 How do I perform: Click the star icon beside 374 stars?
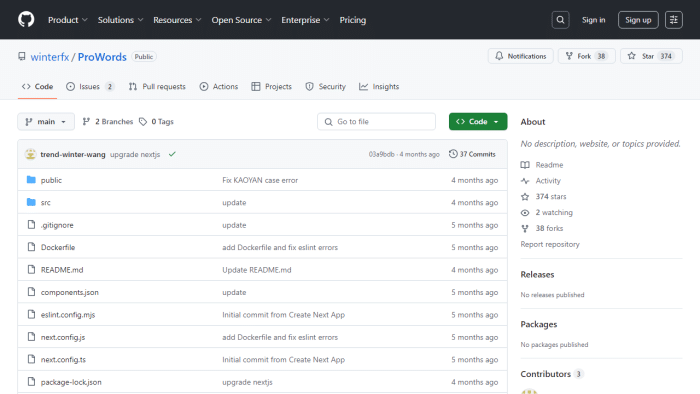click(x=525, y=196)
